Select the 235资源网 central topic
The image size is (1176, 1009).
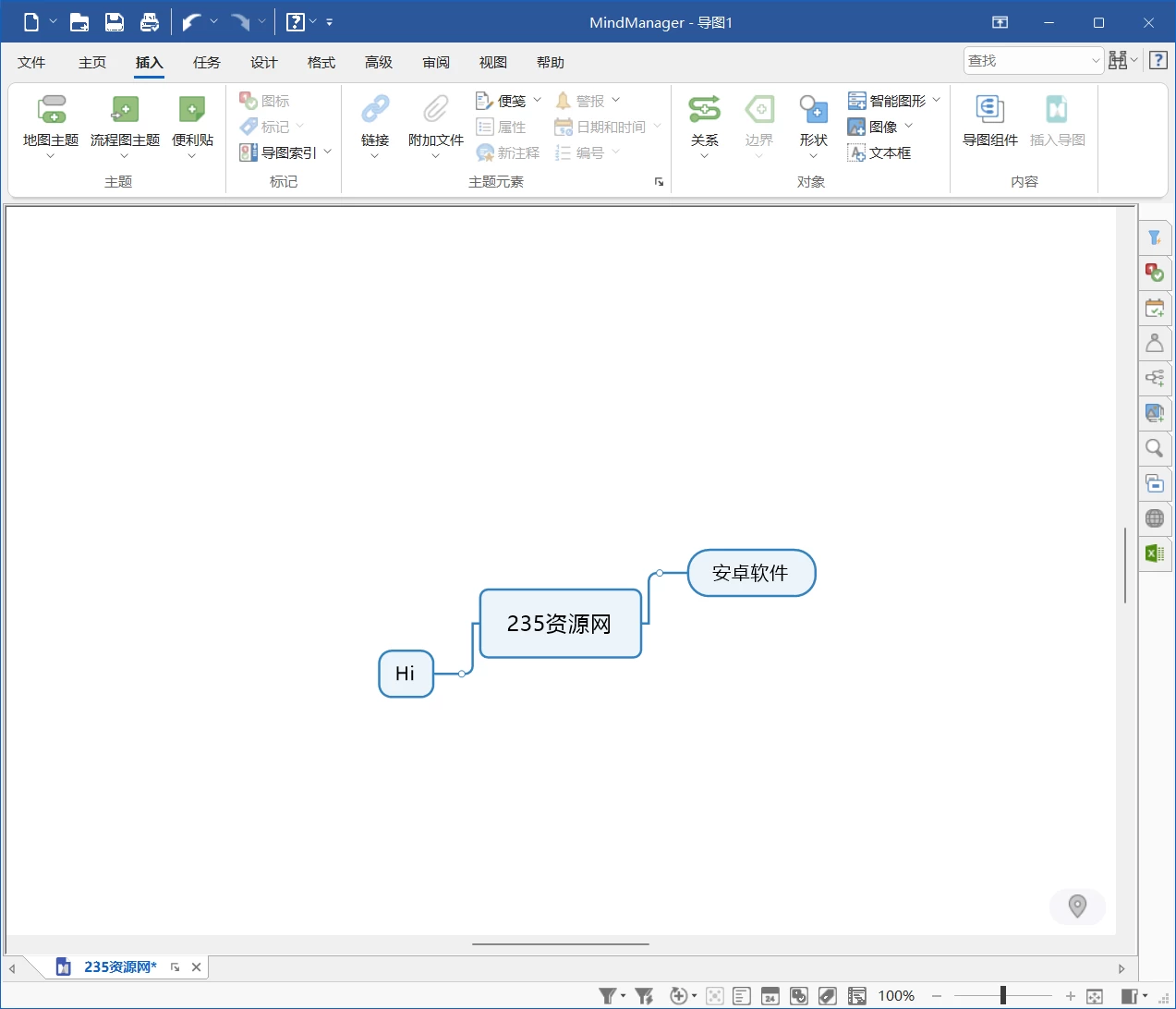click(x=560, y=624)
